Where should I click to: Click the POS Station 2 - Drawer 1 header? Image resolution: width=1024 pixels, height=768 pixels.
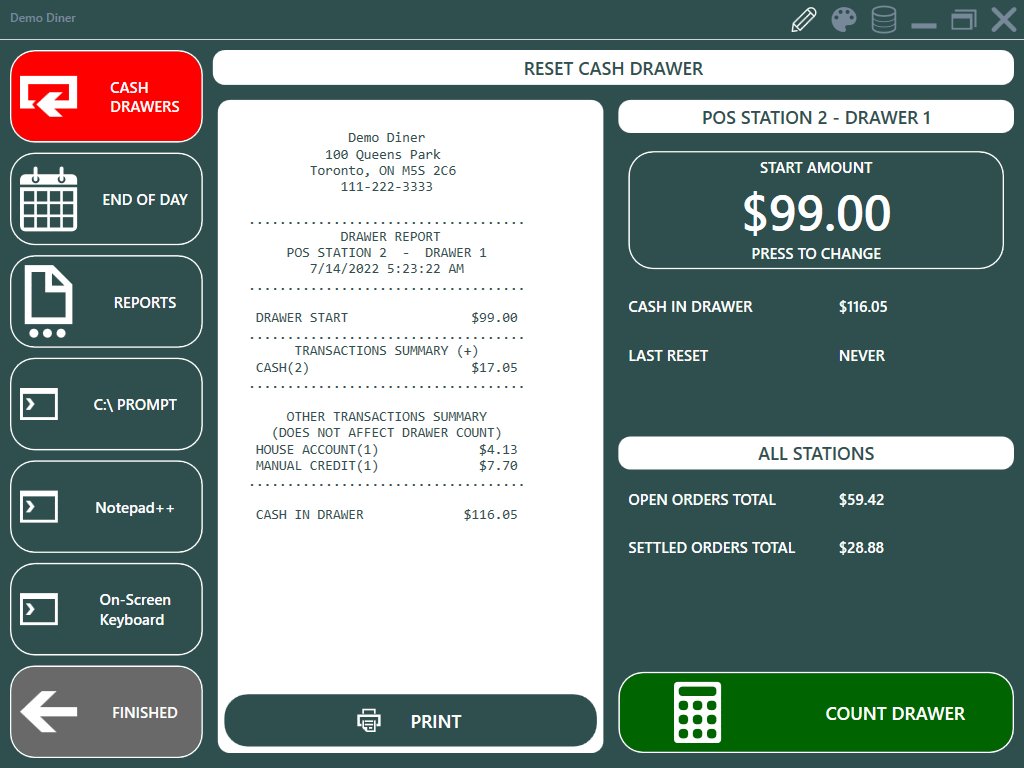point(816,117)
